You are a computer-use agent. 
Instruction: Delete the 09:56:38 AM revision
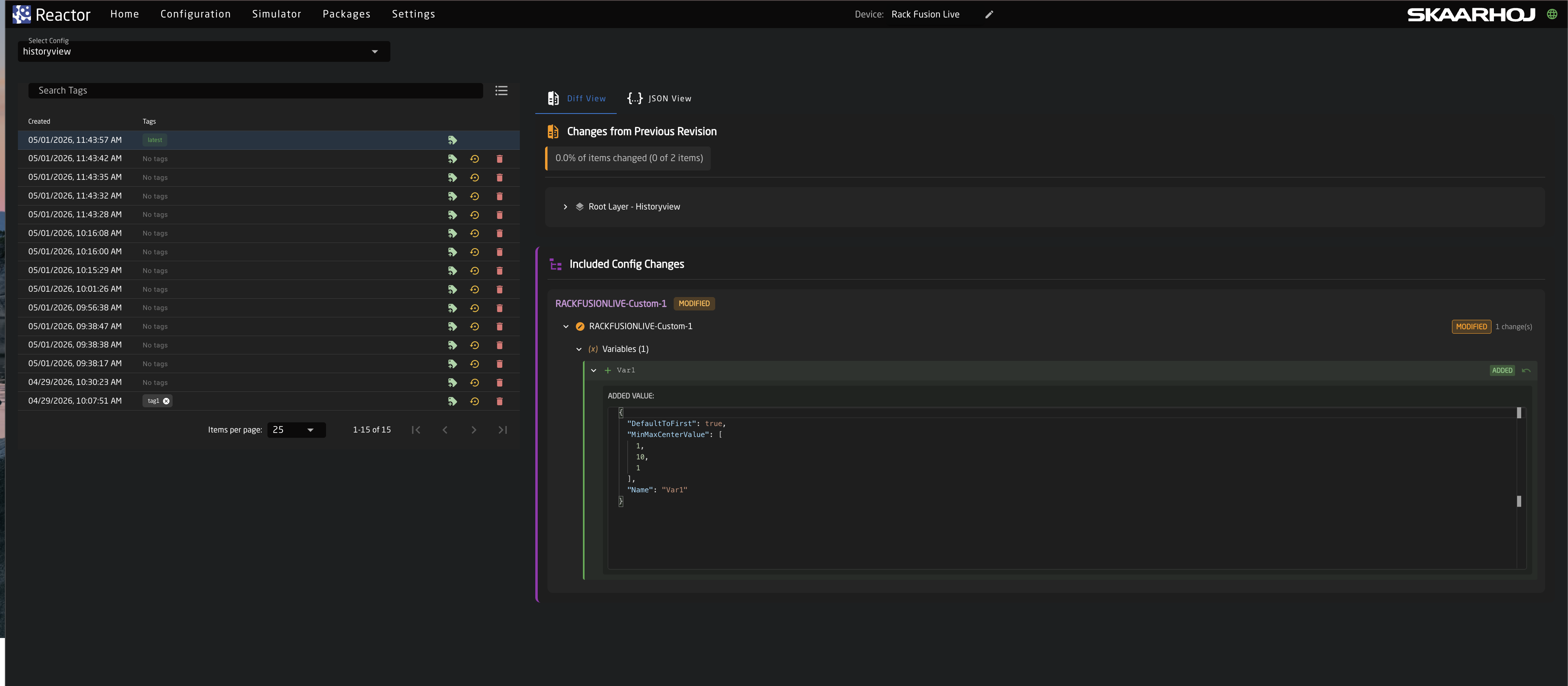[500, 308]
